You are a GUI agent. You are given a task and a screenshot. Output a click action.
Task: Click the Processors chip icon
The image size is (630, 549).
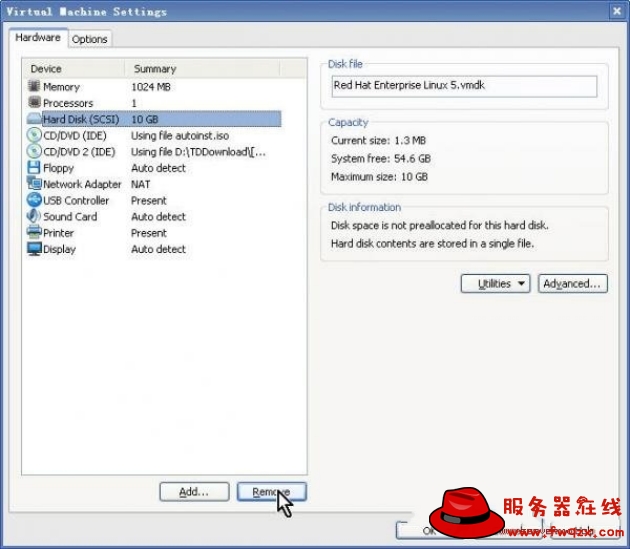pos(34,102)
